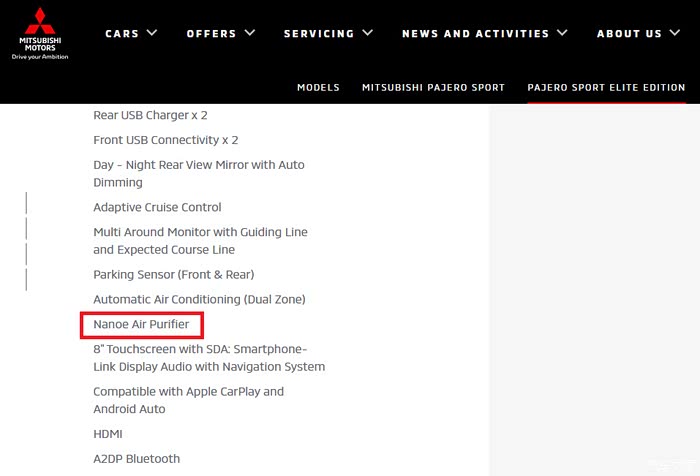
Task: Expand the Cars menu chevron
Action: [x=152, y=32]
